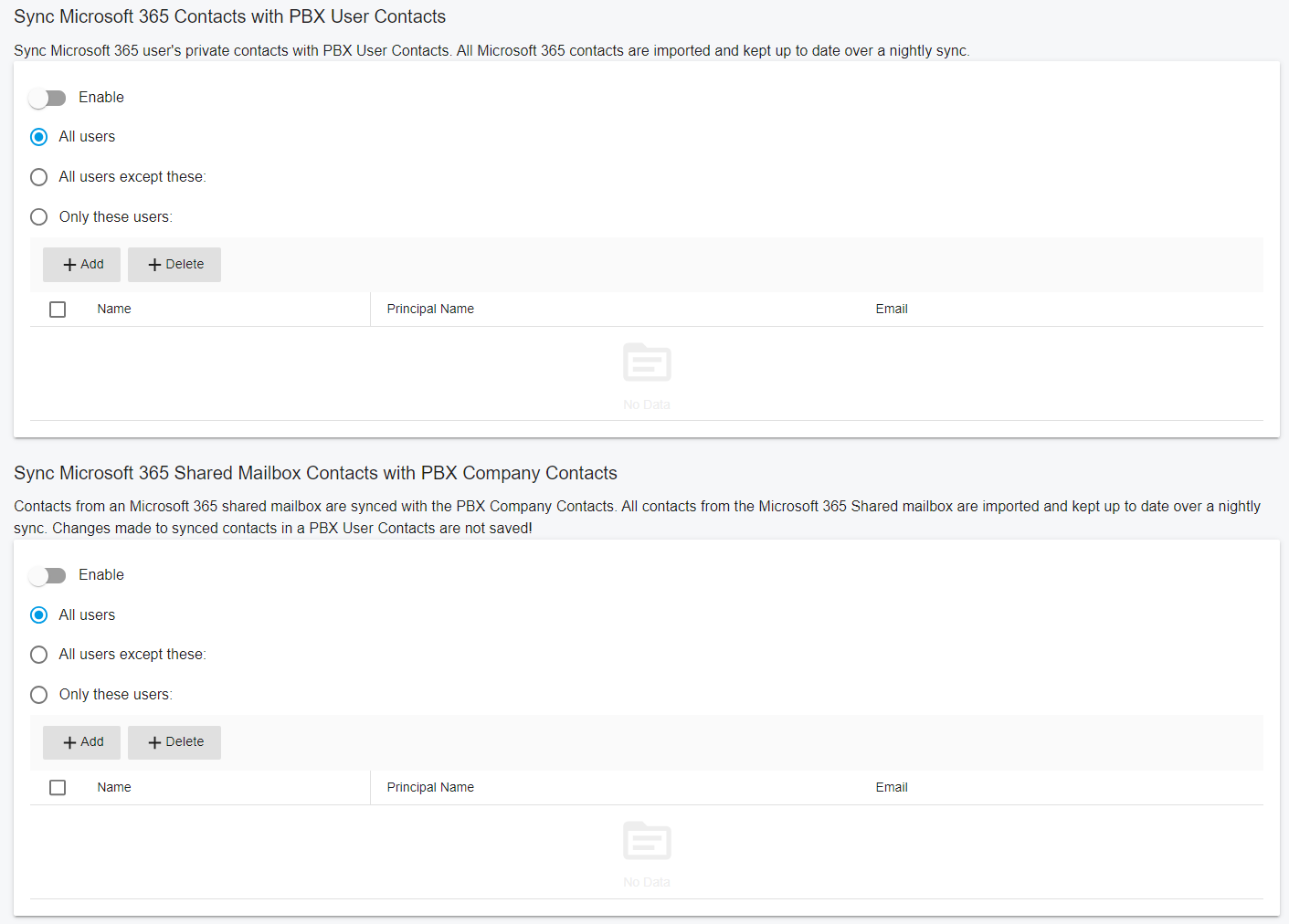
Task: Choose 'All users except these' for Shared Mailbox
Action: pos(39,655)
